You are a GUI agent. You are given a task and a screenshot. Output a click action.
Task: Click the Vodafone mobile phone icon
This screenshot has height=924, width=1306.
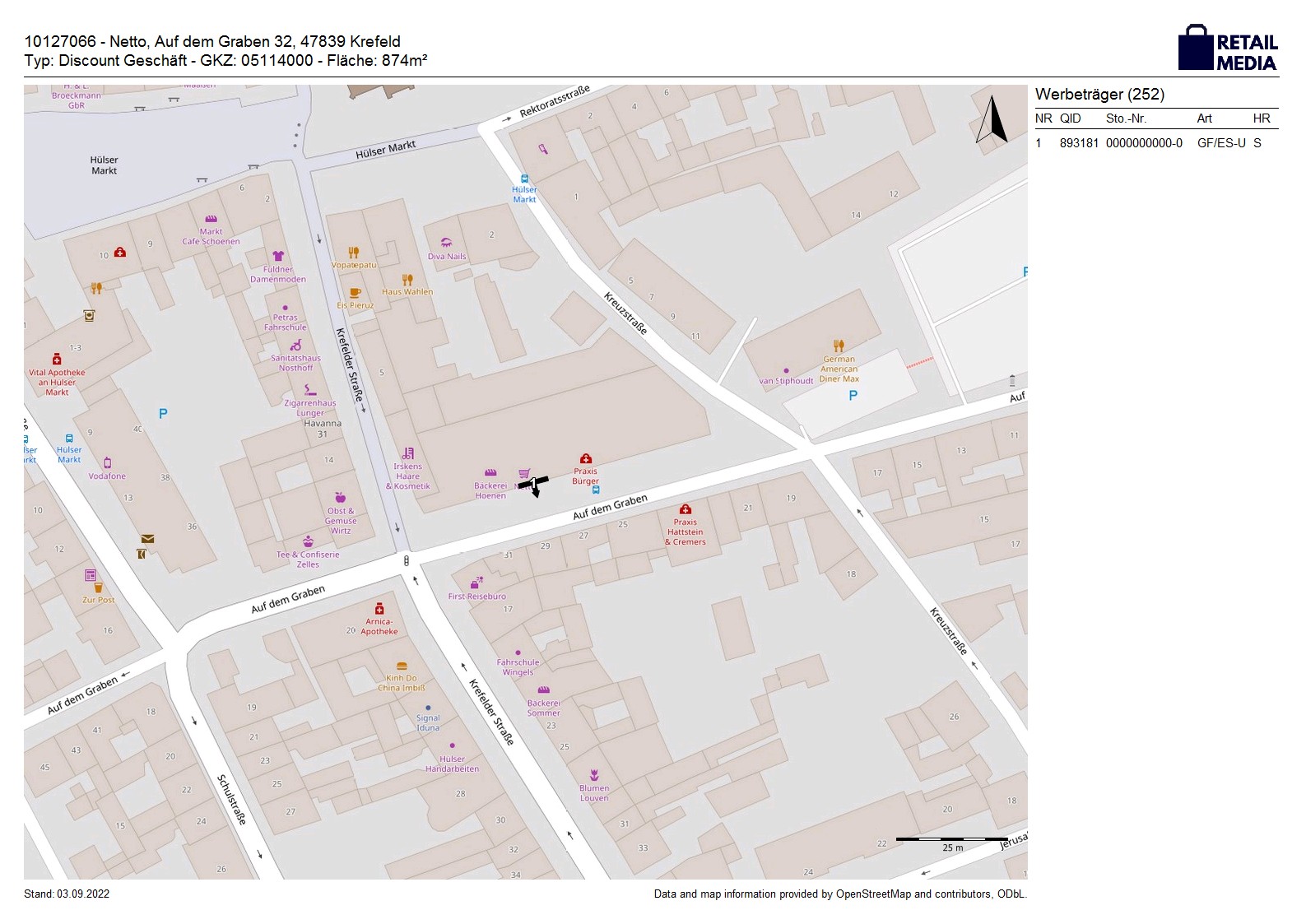[x=107, y=463]
